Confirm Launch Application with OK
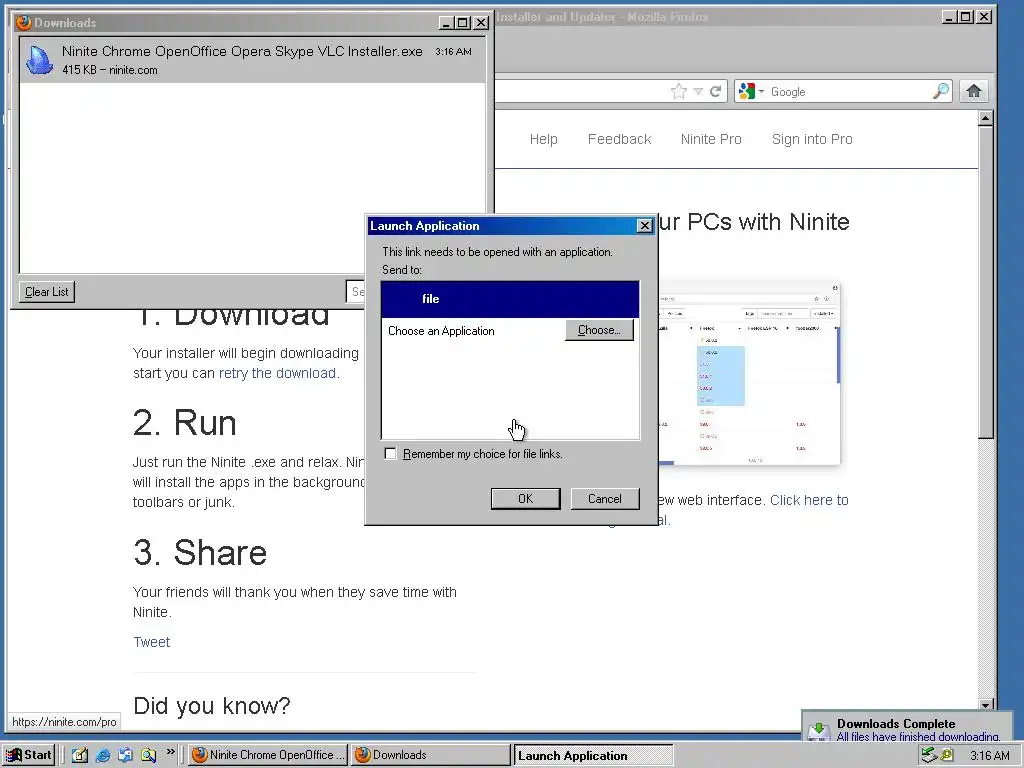The image size is (1024, 768). tap(525, 499)
